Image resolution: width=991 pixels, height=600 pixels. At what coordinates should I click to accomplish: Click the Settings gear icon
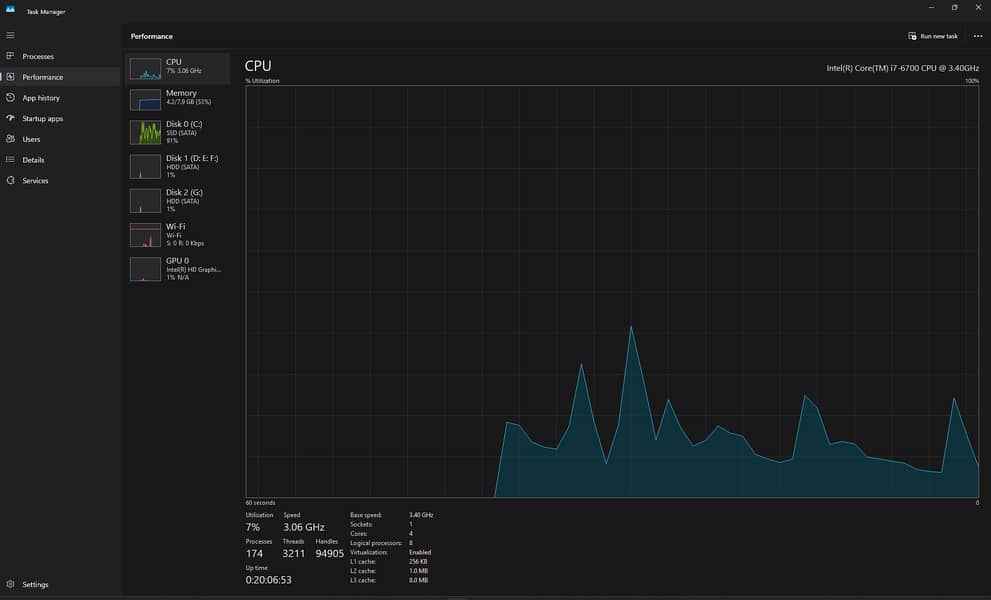click(x=10, y=584)
